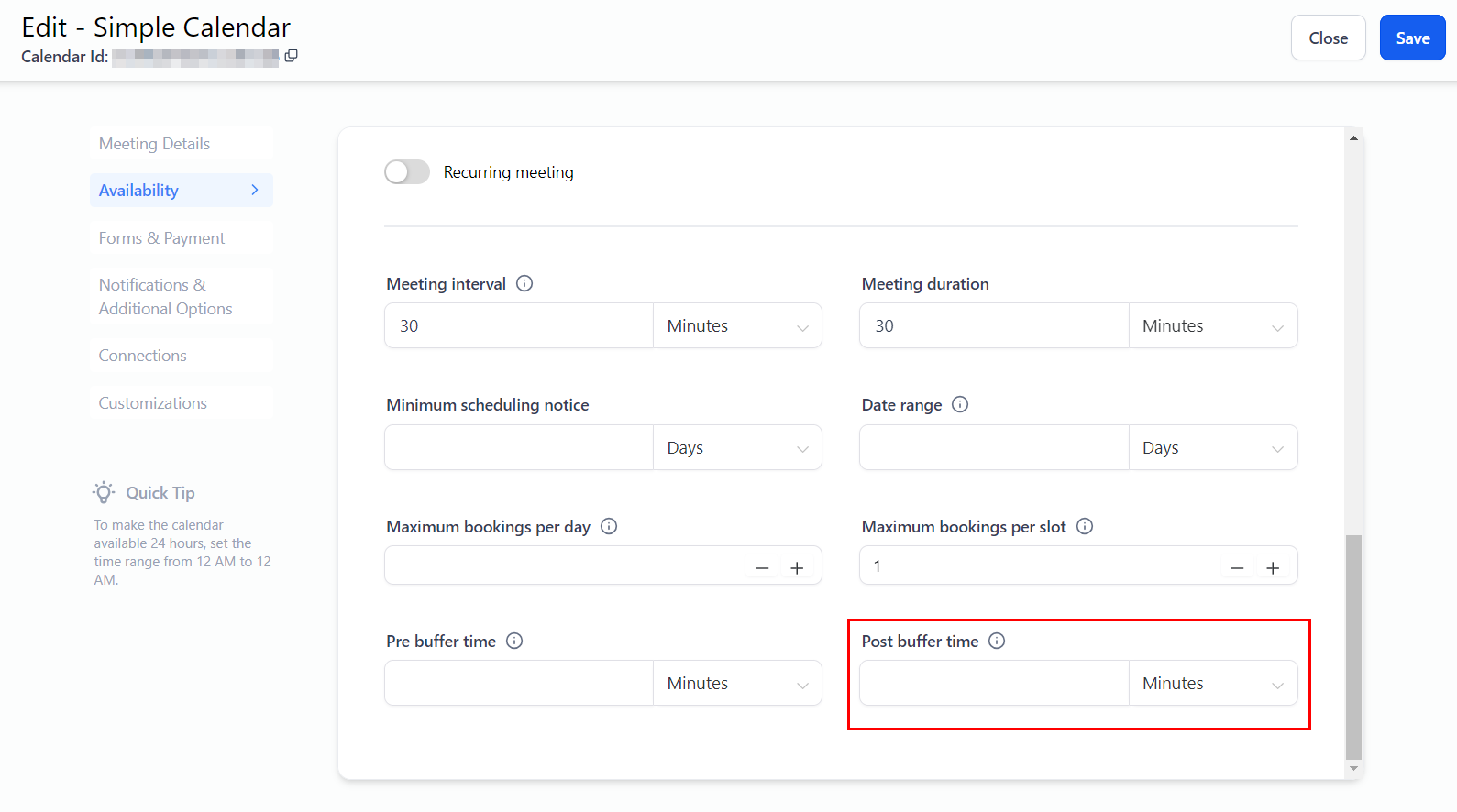Viewport: 1457px width, 812px height.
Task: Open the Forms & Payment section
Action: click(182, 238)
